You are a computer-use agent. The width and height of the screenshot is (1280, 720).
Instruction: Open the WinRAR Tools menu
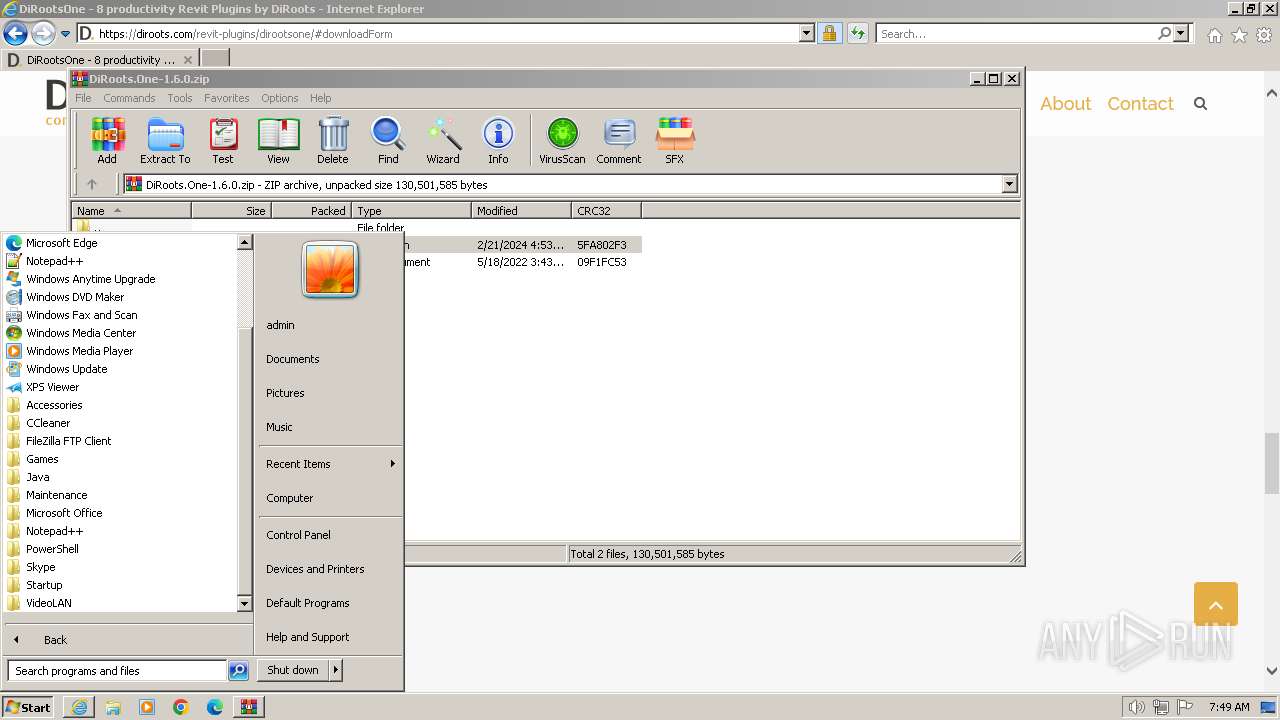tap(180, 98)
